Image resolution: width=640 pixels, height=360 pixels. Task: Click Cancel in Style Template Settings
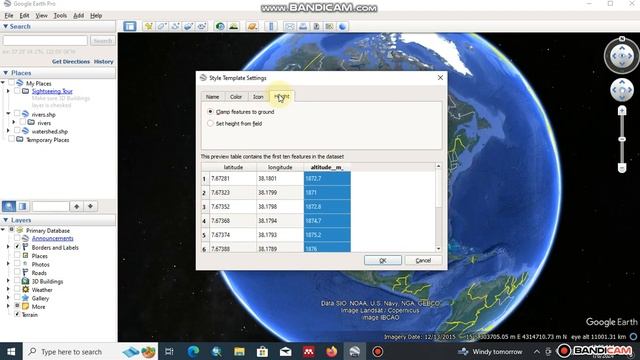pos(423,260)
